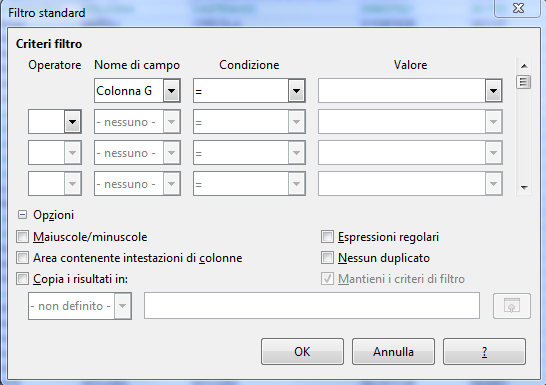The width and height of the screenshot is (546, 385).
Task: Enable the Maiuscole/minuscole checkbox
Action: tap(22, 237)
